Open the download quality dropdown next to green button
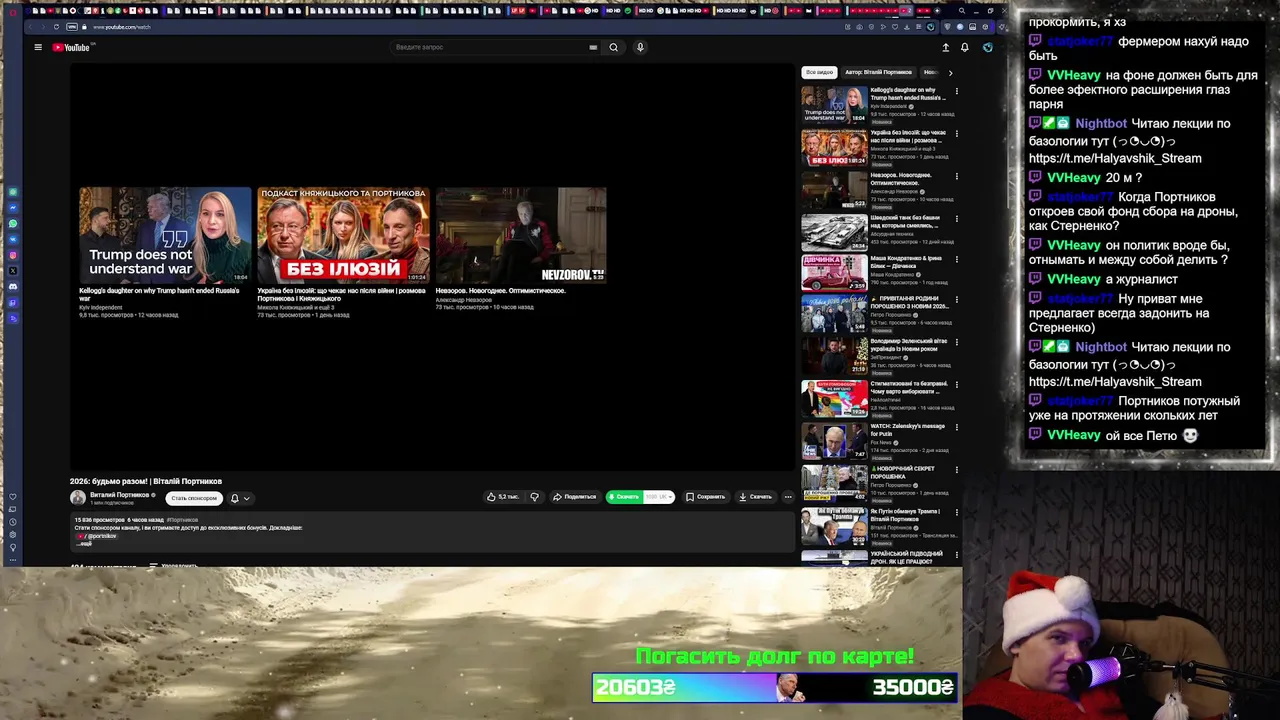This screenshot has height=720, width=1280. [658, 496]
